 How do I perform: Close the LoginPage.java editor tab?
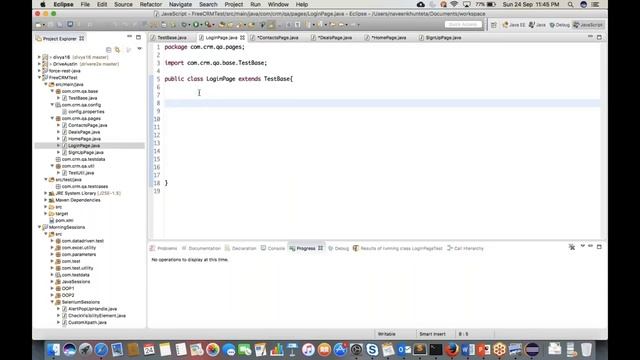242,38
